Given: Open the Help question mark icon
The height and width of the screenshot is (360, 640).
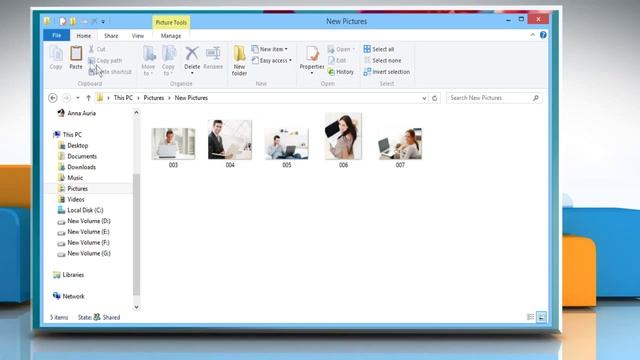Looking at the screenshot, I should [543, 35].
